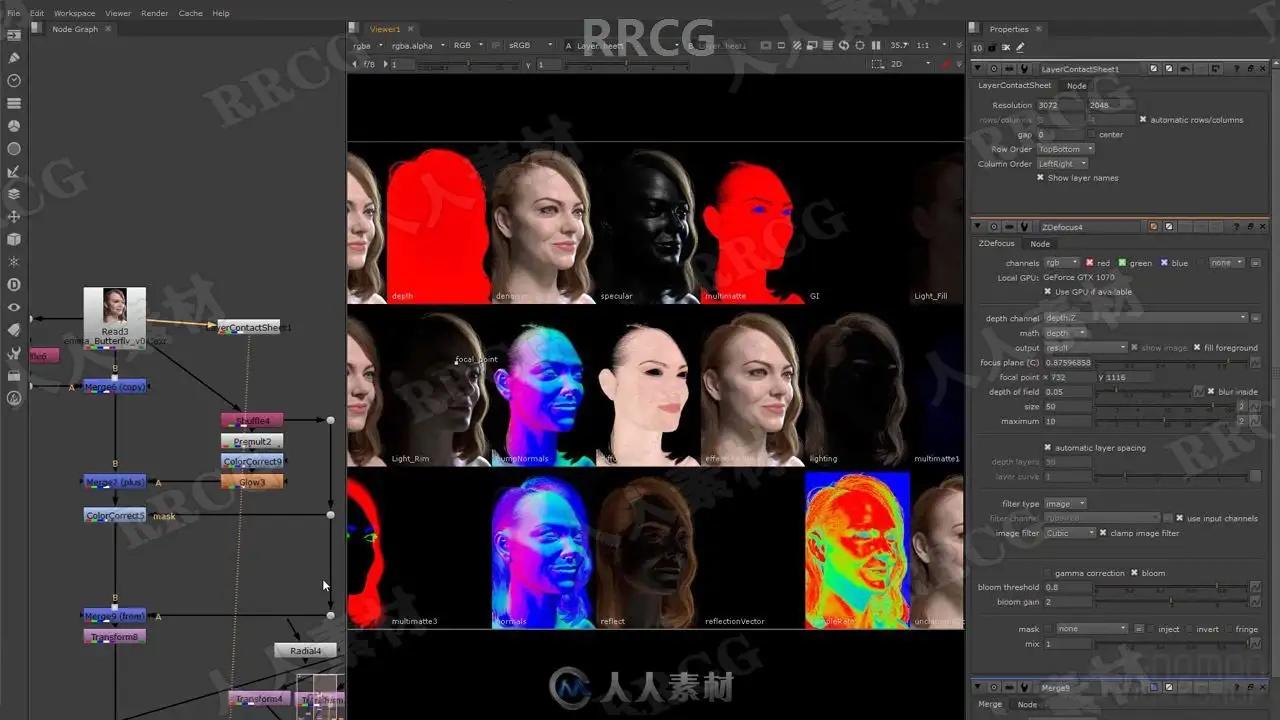The height and width of the screenshot is (720, 1280).
Task: Open help for LayerContactSheet1 panel
Action: 1236,69
